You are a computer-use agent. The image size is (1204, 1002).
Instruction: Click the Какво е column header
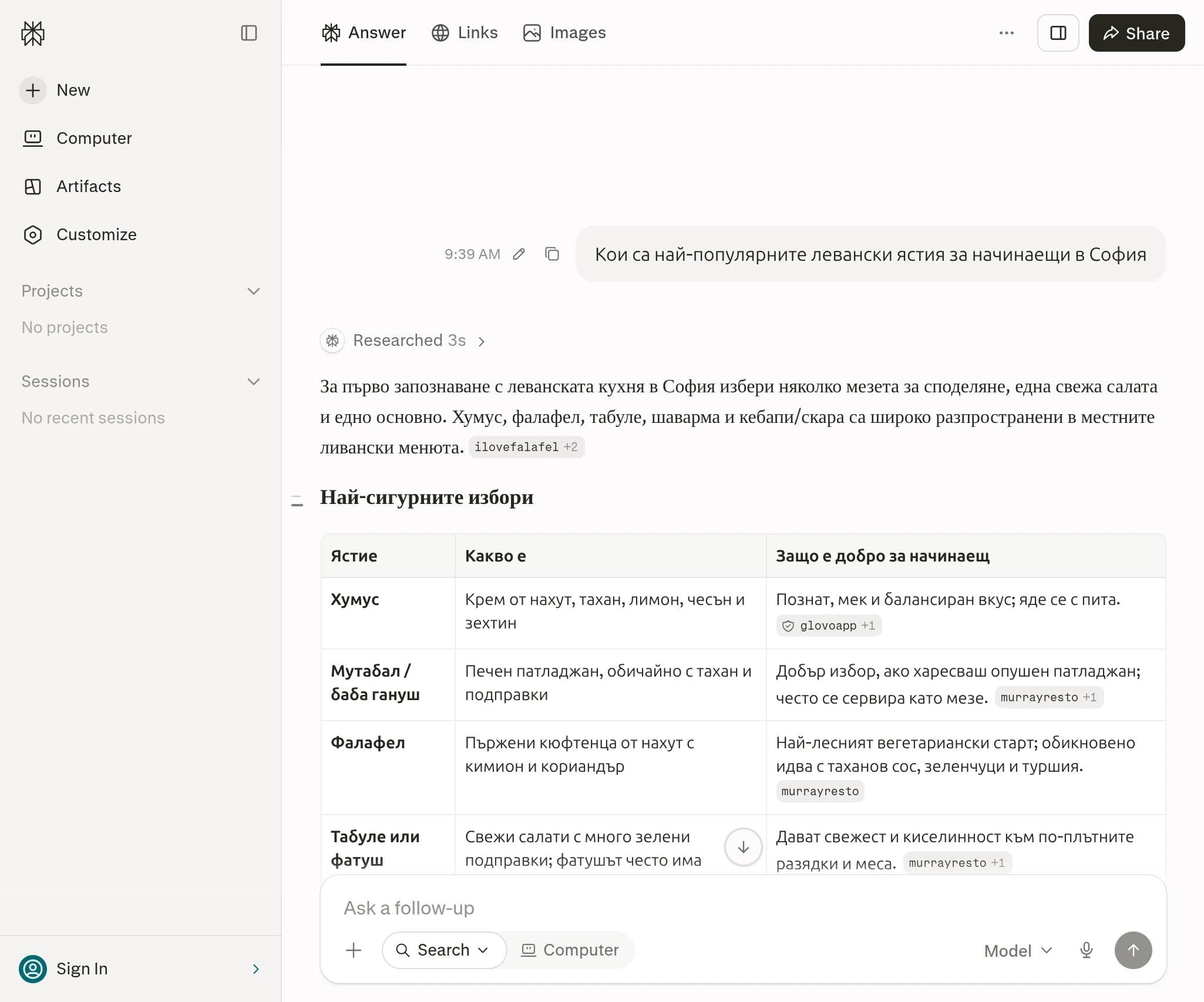pyautogui.click(x=610, y=556)
